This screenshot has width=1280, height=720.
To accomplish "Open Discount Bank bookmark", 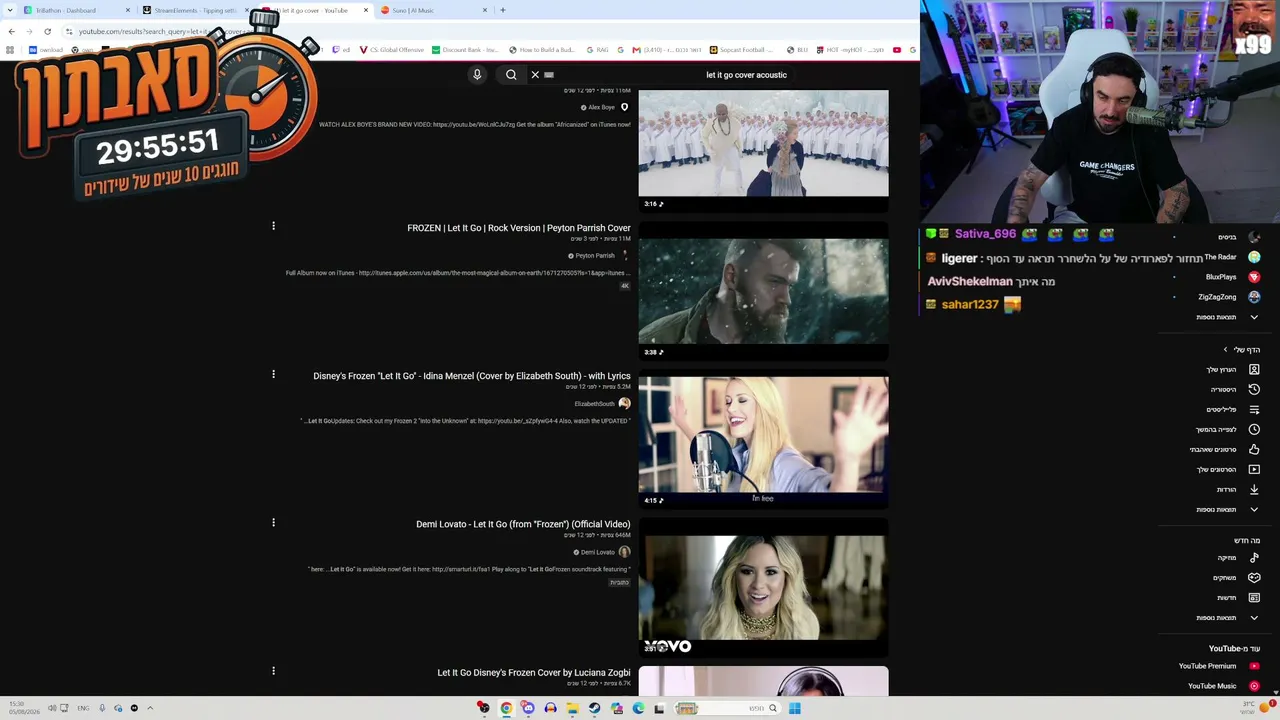I will pyautogui.click(x=465, y=50).
